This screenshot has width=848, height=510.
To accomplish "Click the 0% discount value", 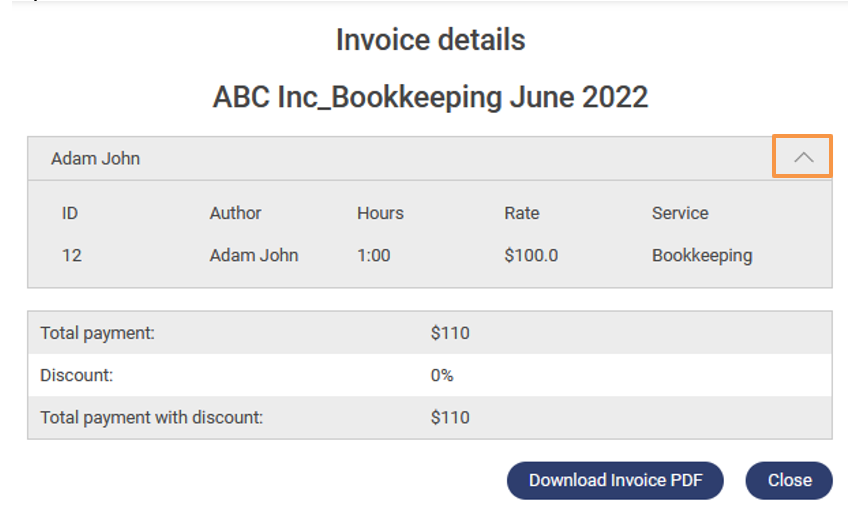I will tap(442, 375).
